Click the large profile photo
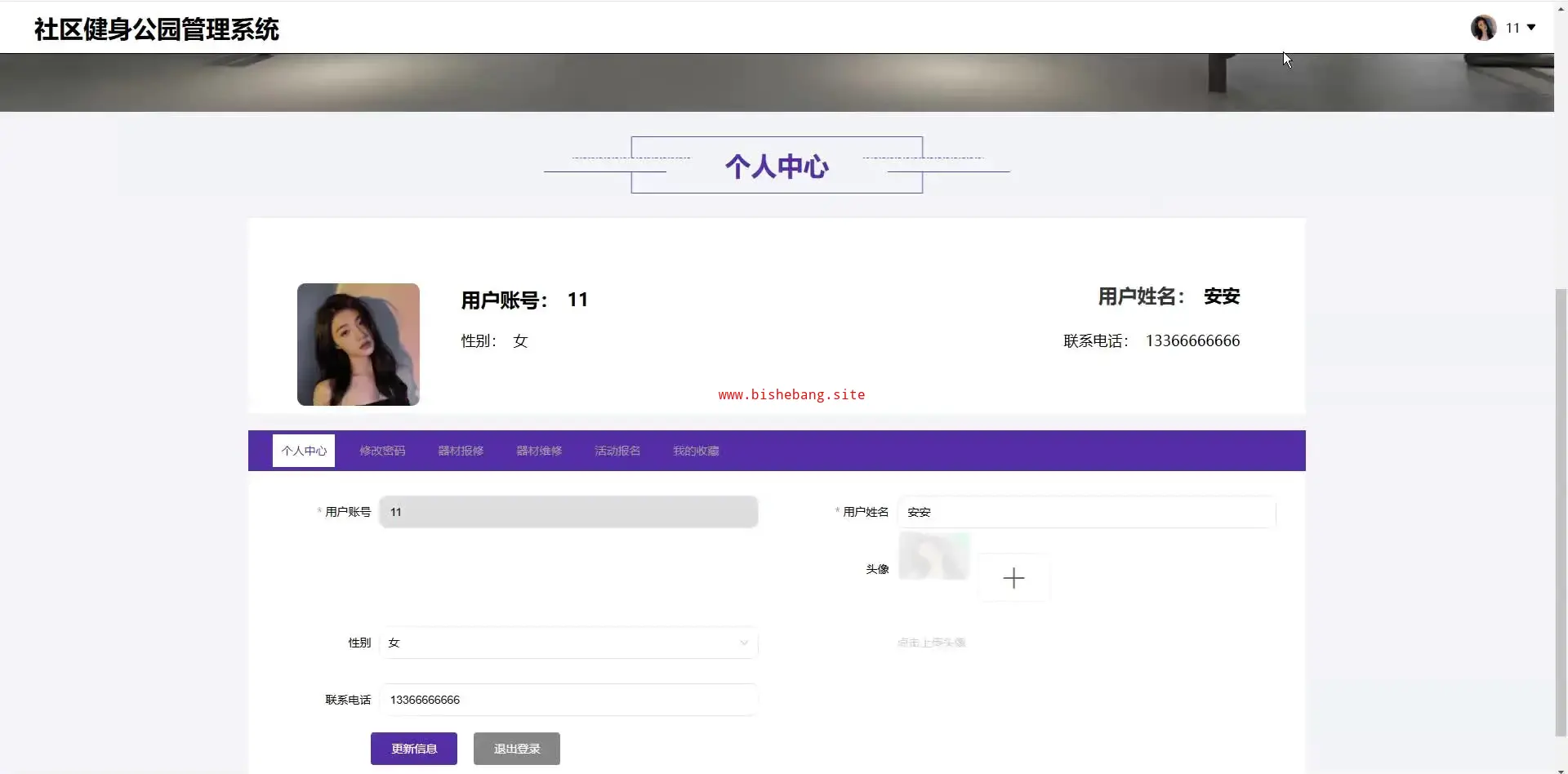The width and height of the screenshot is (1568, 774). point(359,345)
